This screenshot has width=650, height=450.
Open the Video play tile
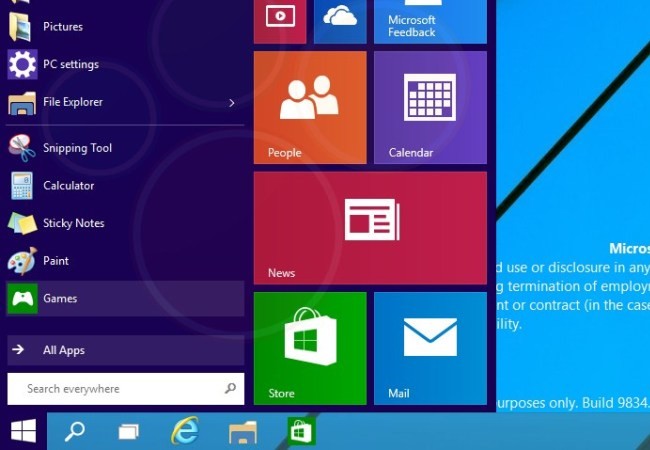pos(280,22)
